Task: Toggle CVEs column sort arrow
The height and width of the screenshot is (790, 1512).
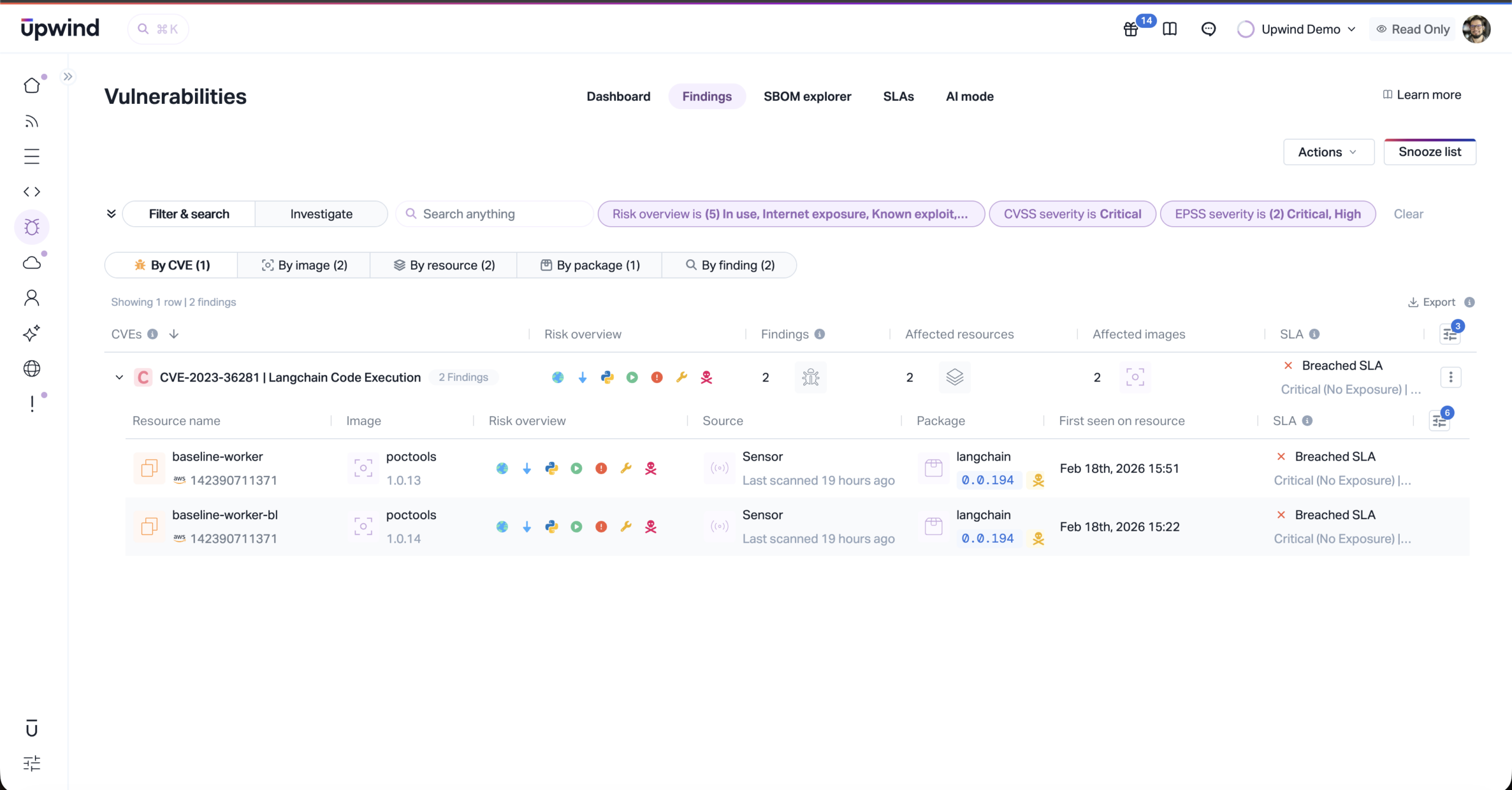Action: 174,334
